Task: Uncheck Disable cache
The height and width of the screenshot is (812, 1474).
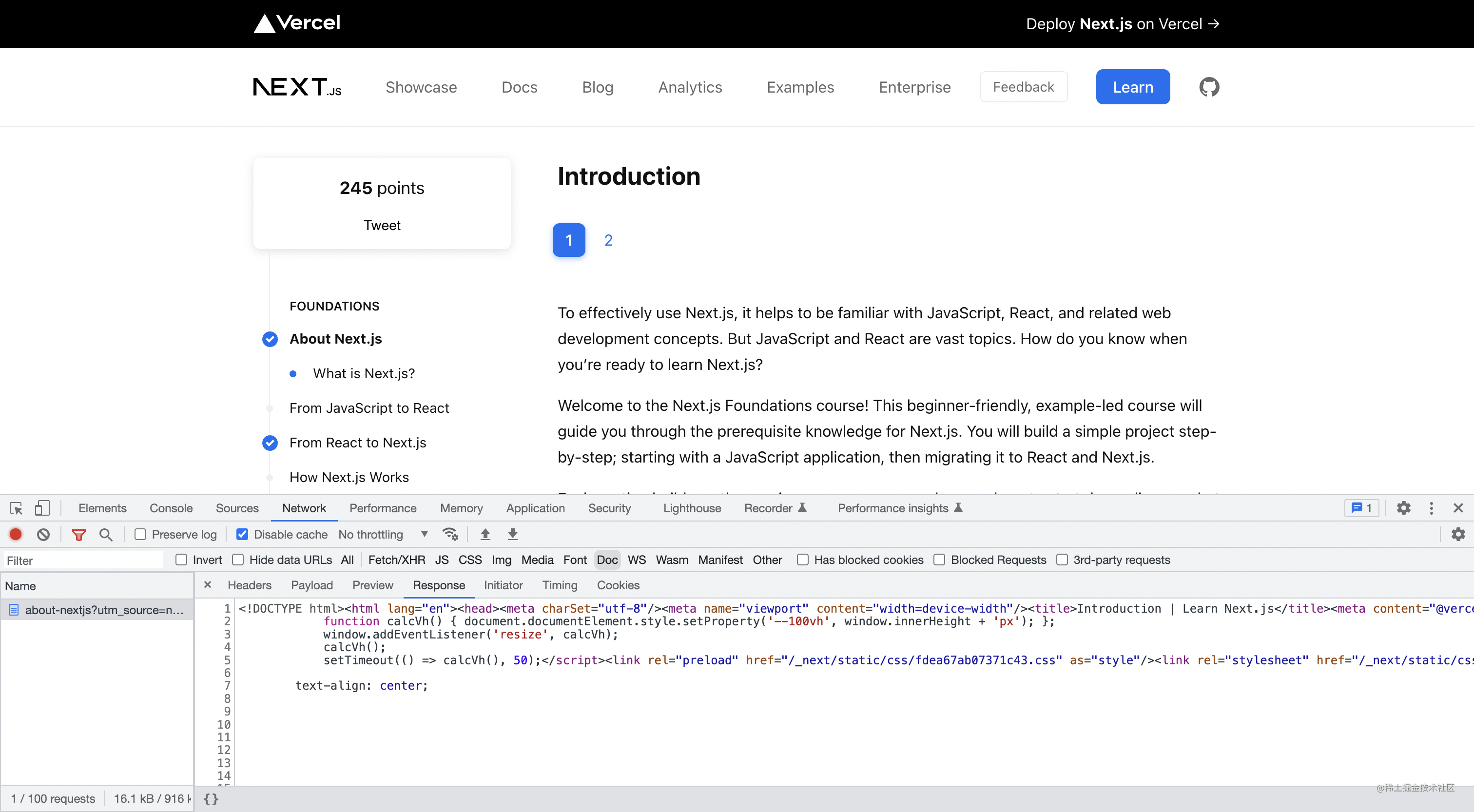Action: click(x=242, y=535)
